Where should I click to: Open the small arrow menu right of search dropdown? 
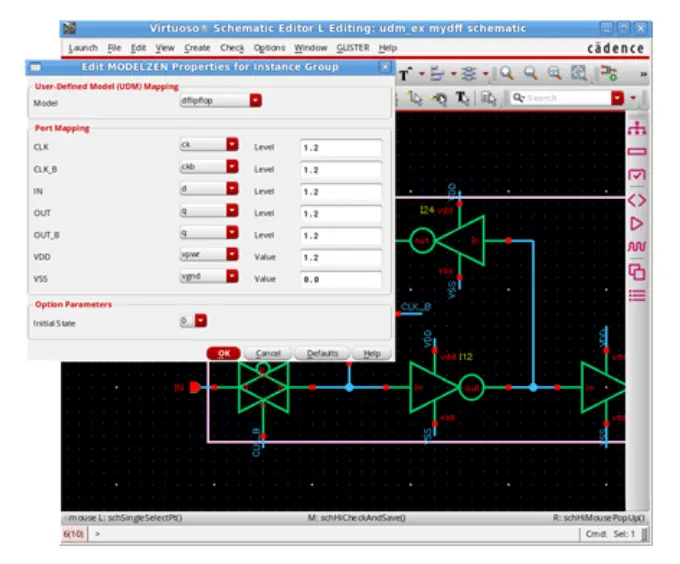[x=633, y=98]
